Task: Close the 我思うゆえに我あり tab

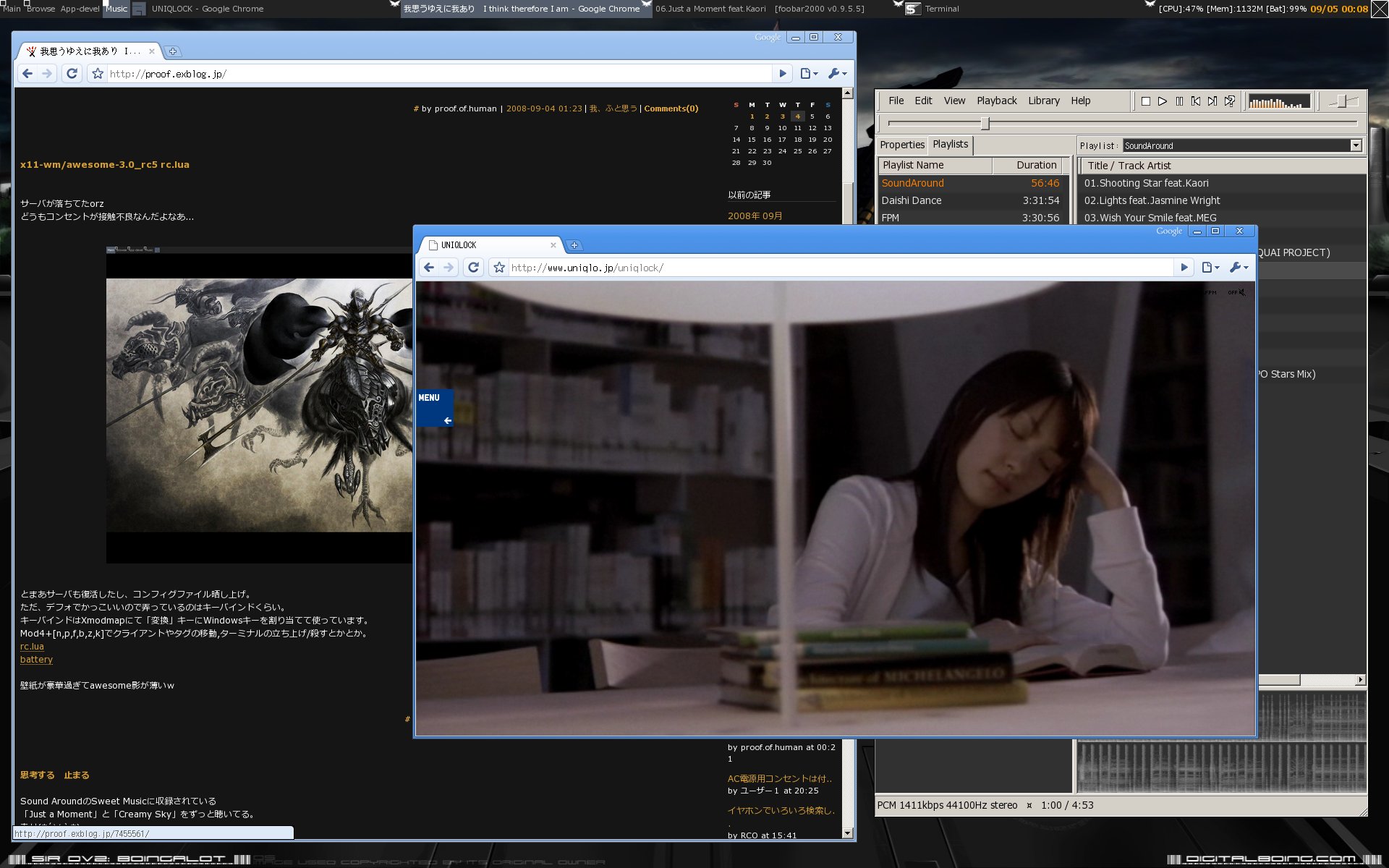Action: tap(152, 51)
